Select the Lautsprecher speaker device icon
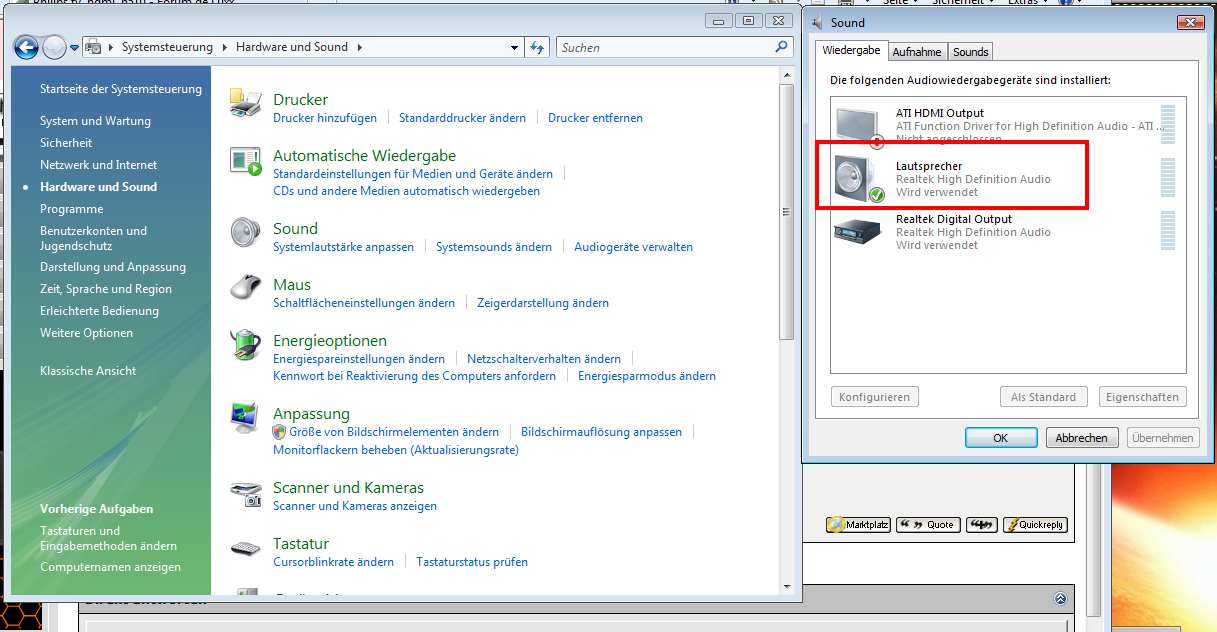Screen dimensions: 1217x632 859,179
